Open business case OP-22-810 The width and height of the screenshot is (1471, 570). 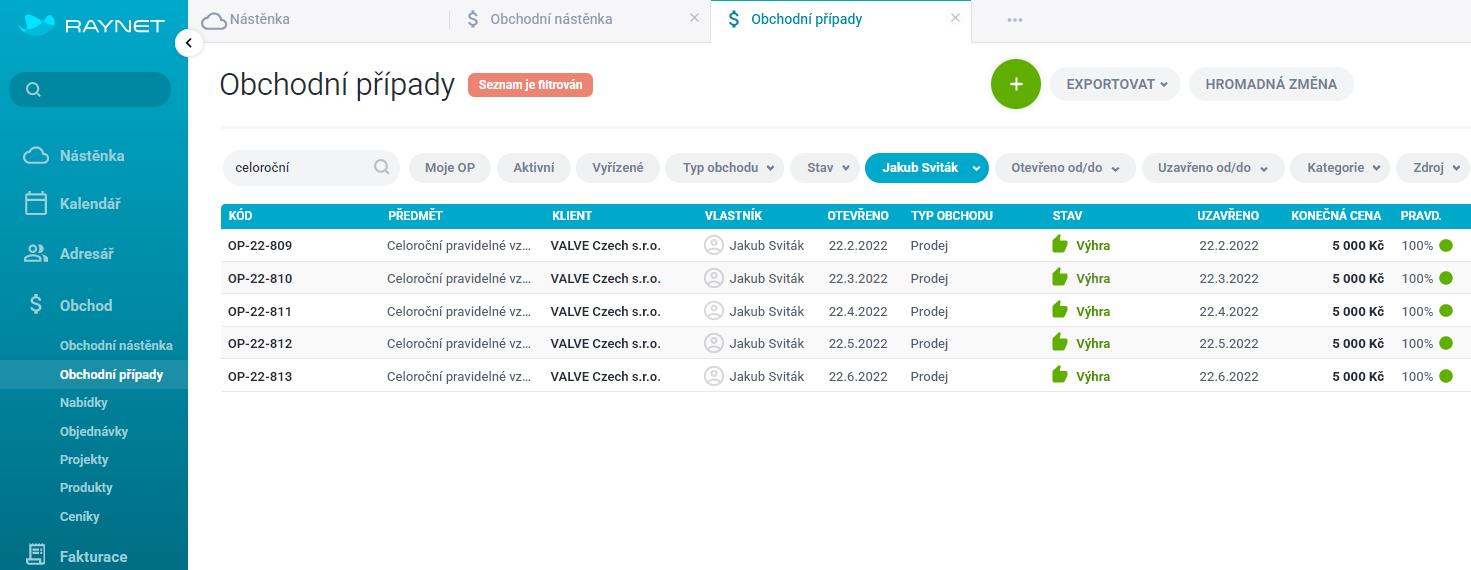pos(260,278)
